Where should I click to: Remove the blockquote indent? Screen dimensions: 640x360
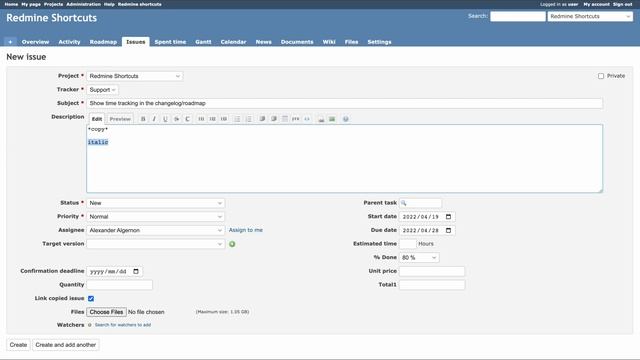(273, 119)
